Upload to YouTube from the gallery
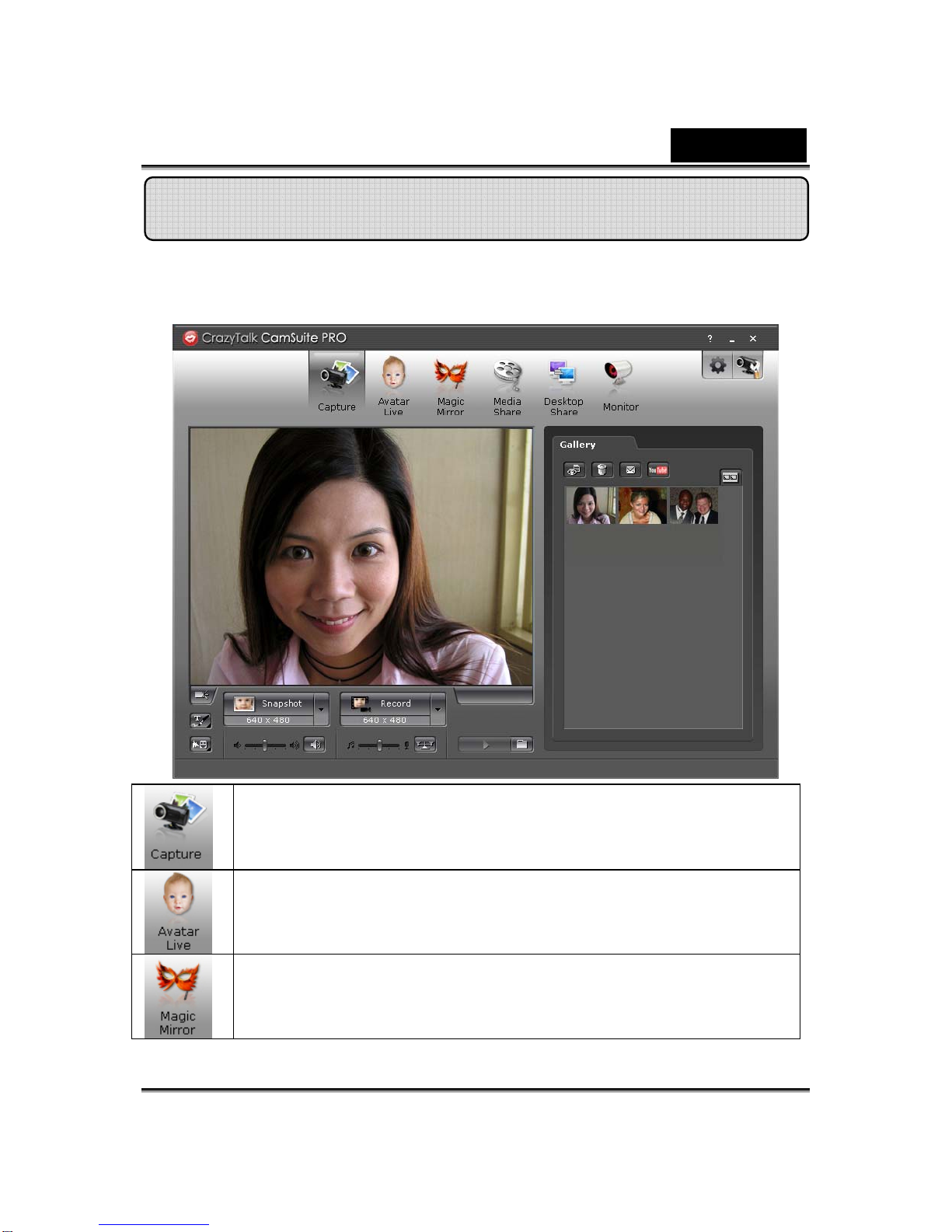The height and width of the screenshot is (1232, 952). [x=658, y=469]
